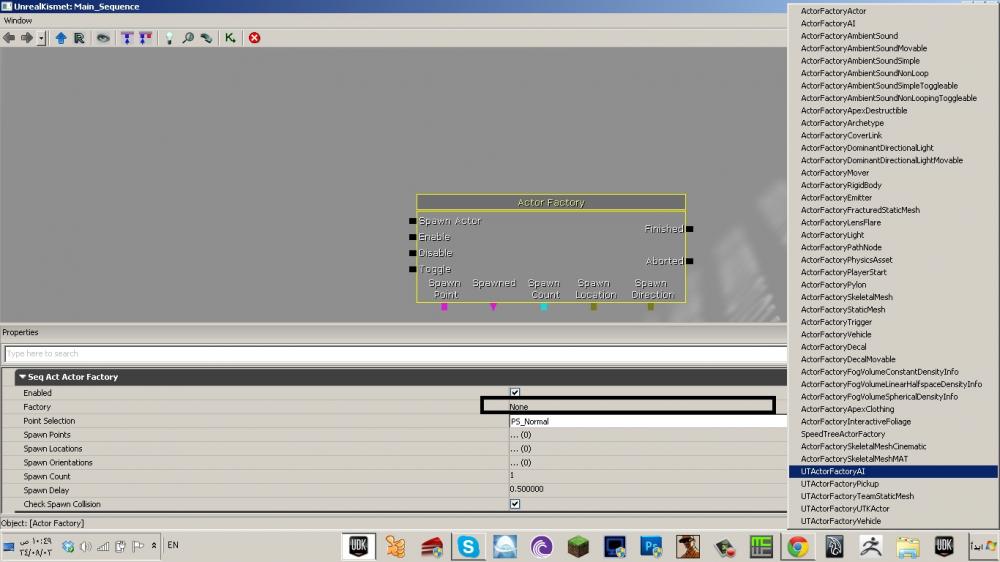
Task: Open the Point Selection PS_Normal dropdown
Action: point(647,421)
